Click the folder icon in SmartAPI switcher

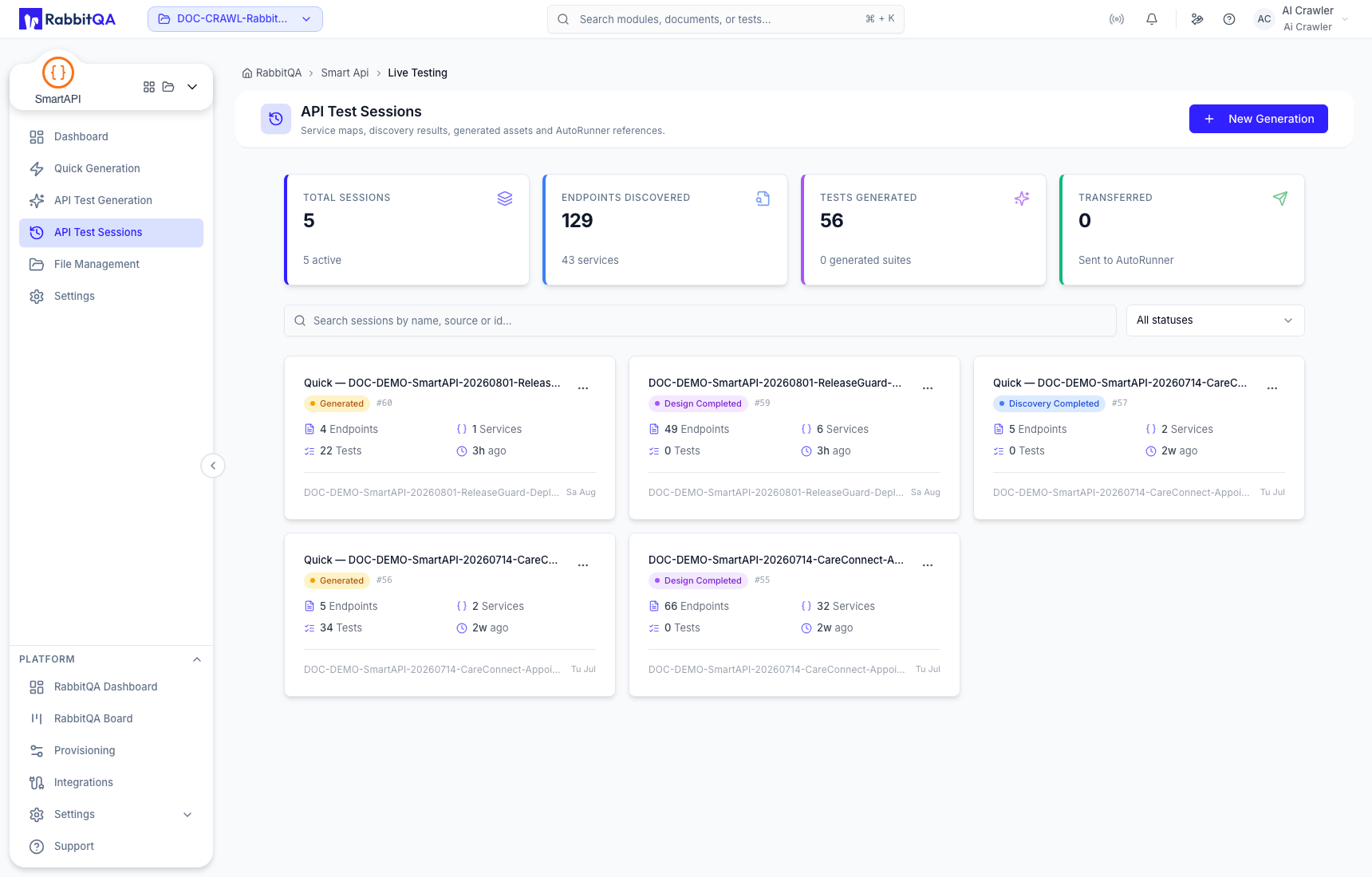coord(168,87)
